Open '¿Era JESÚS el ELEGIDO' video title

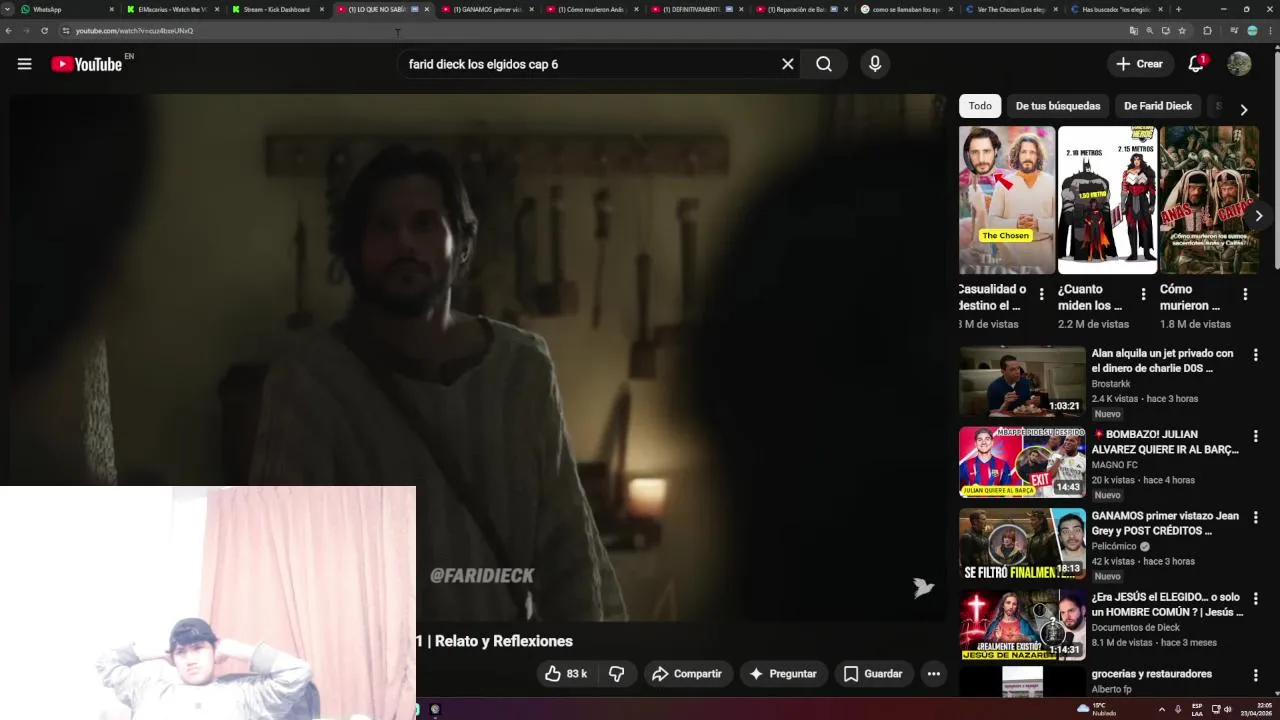[x=1167, y=604]
